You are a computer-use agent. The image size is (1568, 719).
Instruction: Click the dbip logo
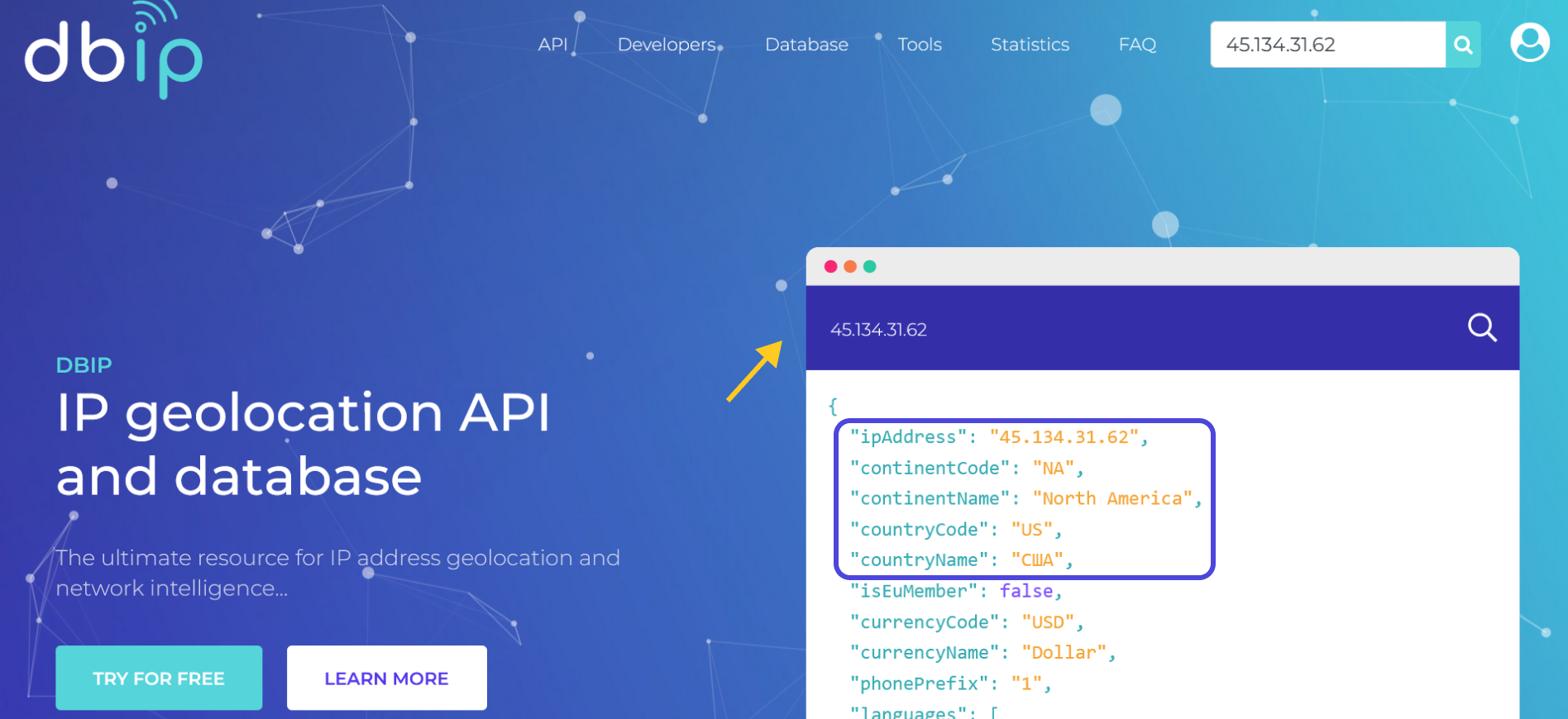click(x=113, y=50)
